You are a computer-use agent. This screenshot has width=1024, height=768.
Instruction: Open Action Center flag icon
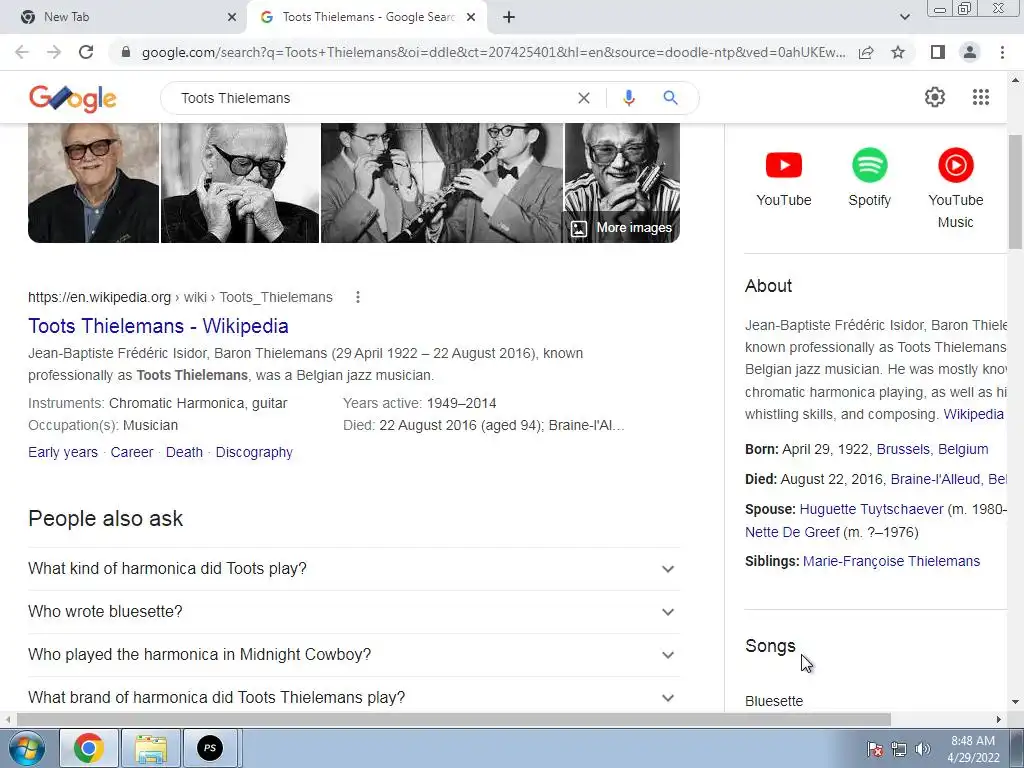coord(875,749)
